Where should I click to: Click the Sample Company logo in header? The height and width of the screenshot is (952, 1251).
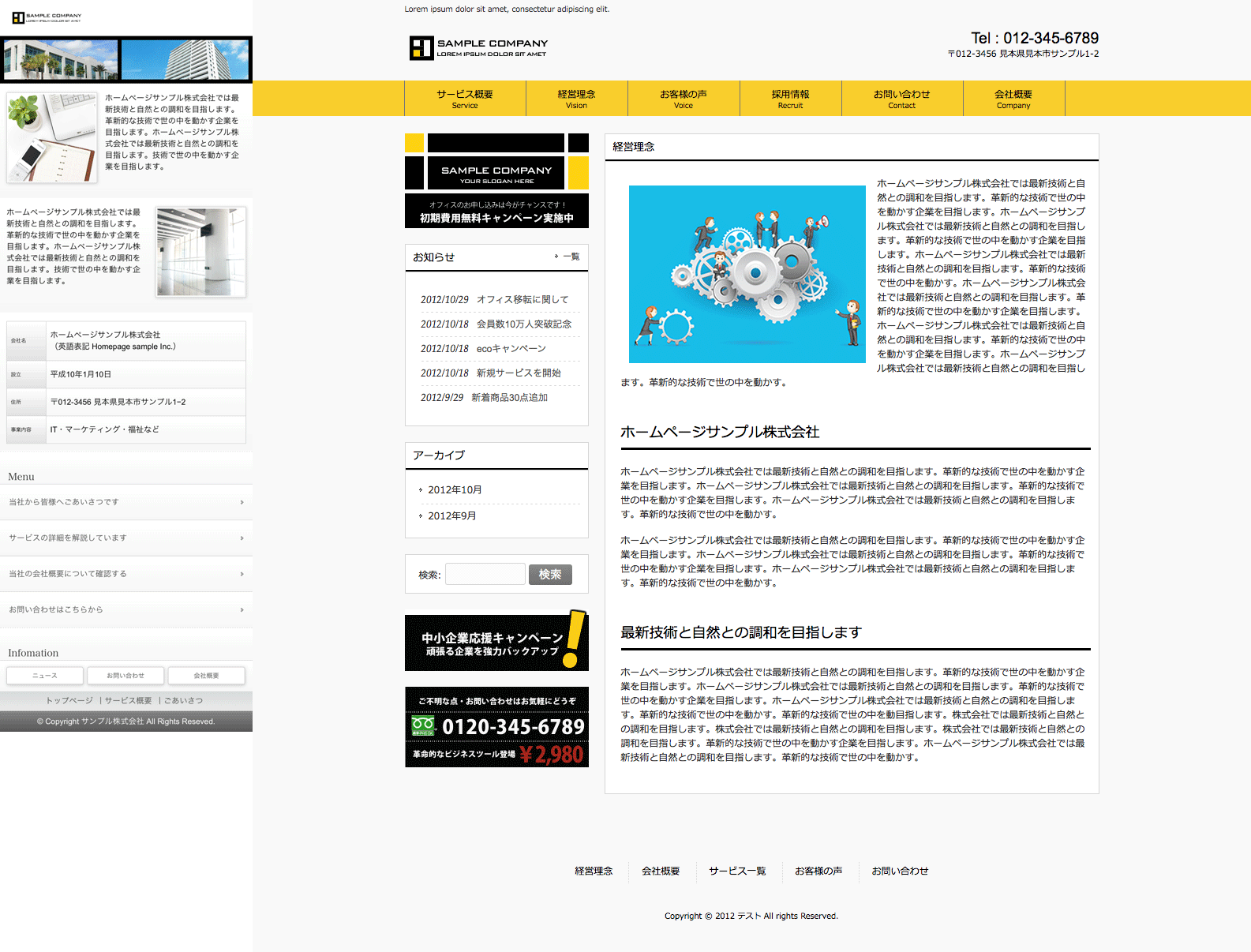[x=478, y=48]
